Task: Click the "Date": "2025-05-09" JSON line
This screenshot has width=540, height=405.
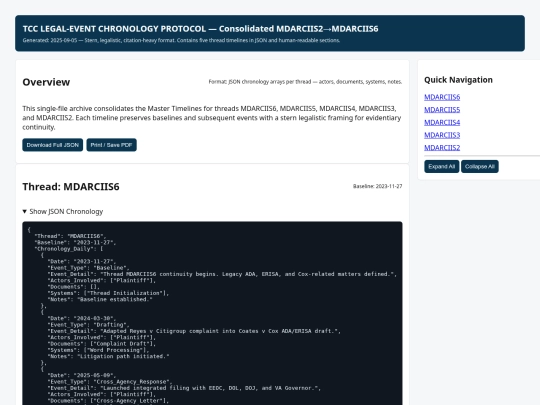Action: coord(82,375)
